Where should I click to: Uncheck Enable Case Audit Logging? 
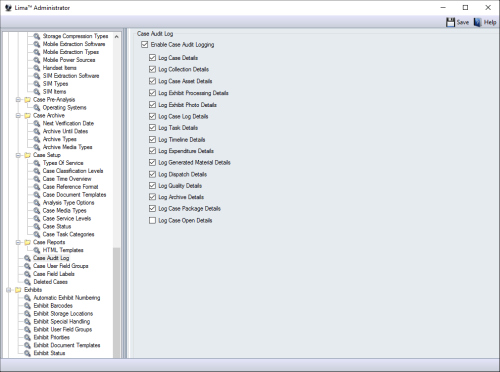tap(144, 44)
